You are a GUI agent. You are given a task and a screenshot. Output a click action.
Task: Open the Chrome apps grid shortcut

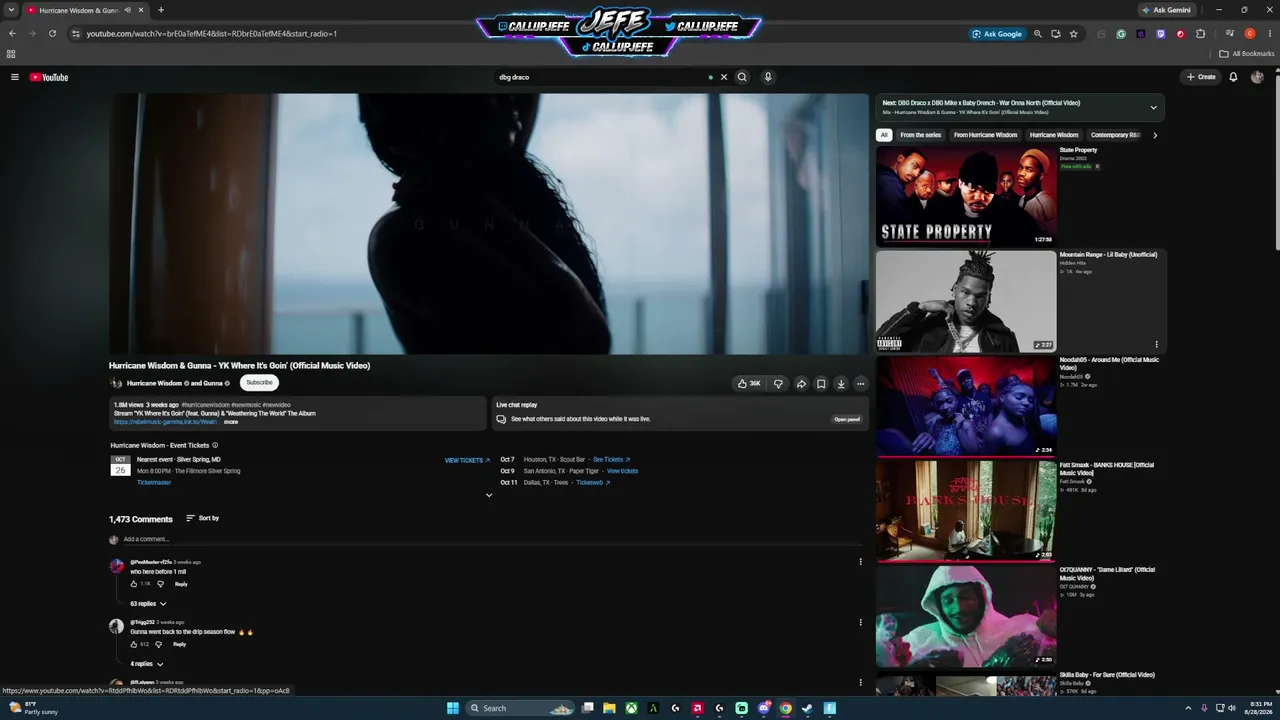click(x=11, y=54)
